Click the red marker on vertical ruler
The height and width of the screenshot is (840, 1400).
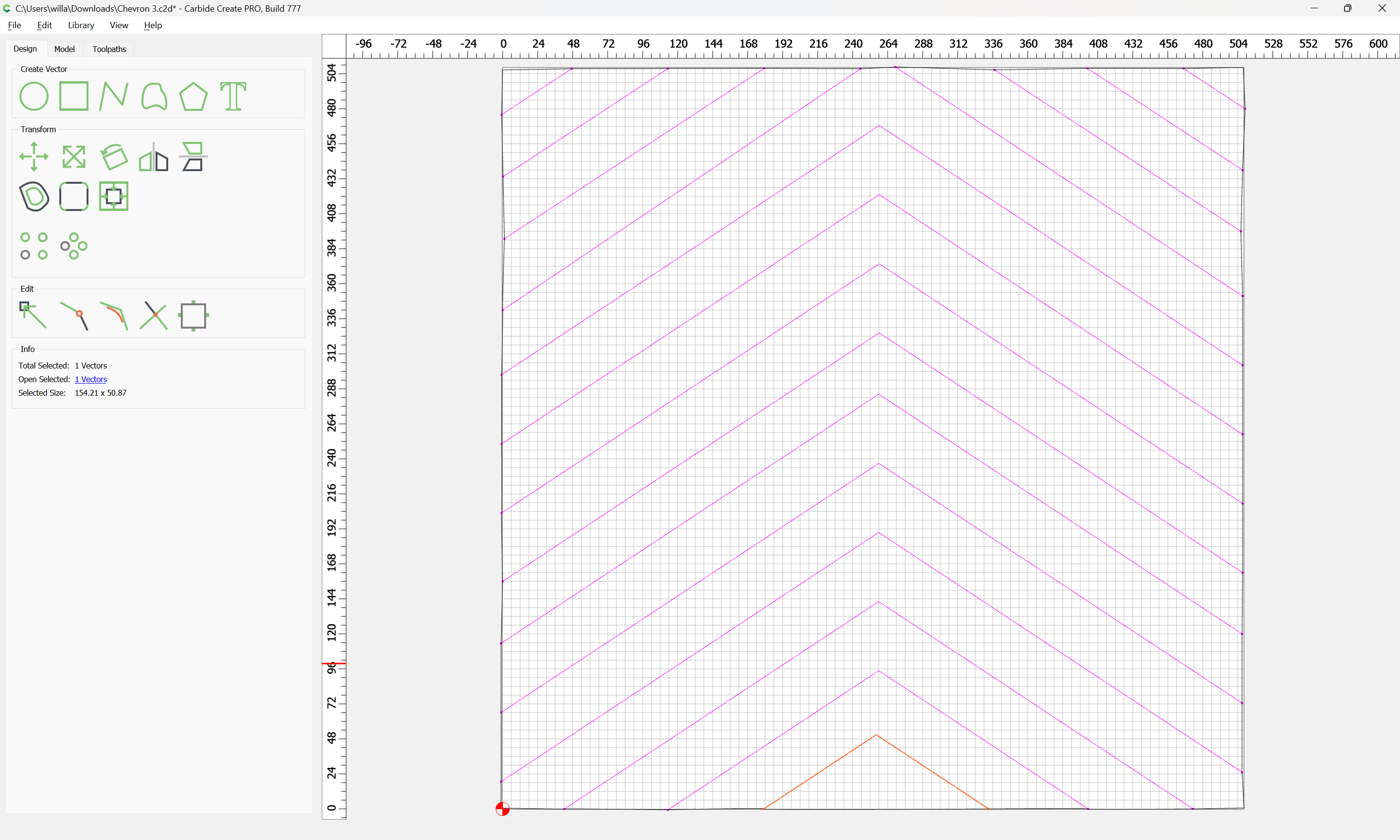click(x=334, y=664)
